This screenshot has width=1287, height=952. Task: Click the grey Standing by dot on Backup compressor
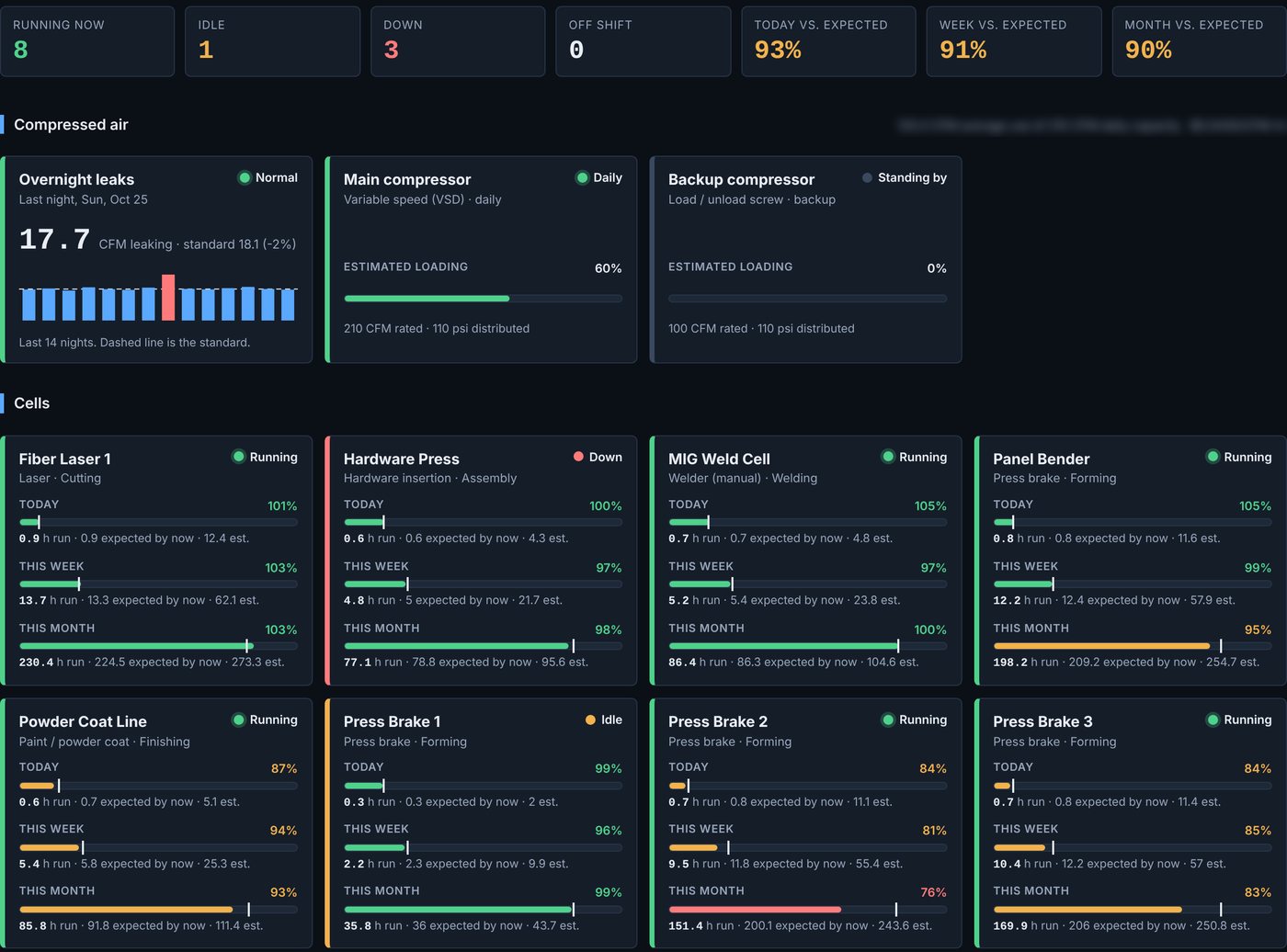click(867, 178)
